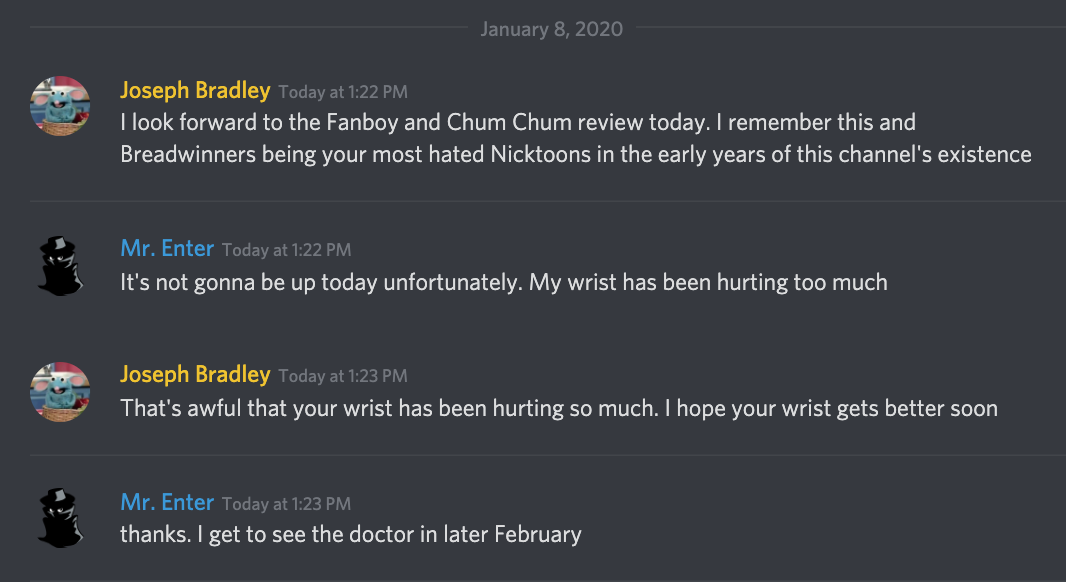
Task: Open Joseph Bradley's avatar at 1:22 PM message
Action: (x=60, y=106)
